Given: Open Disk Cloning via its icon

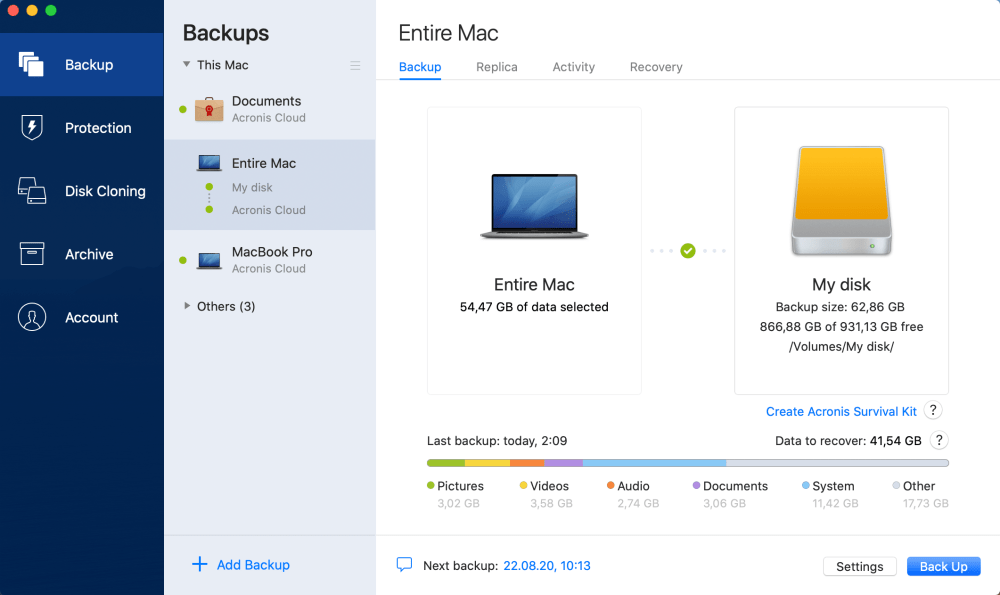Looking at the screenshot, I should pyautogui.click(x=32, y=191).
